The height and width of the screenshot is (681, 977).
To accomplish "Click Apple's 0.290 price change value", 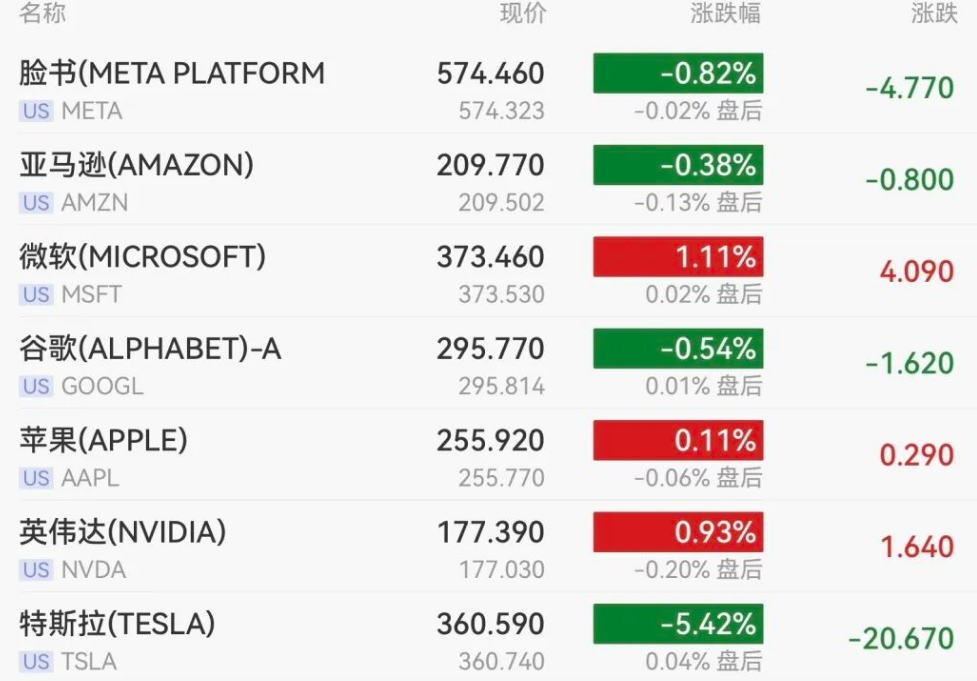I will click(x=916, y=456).
